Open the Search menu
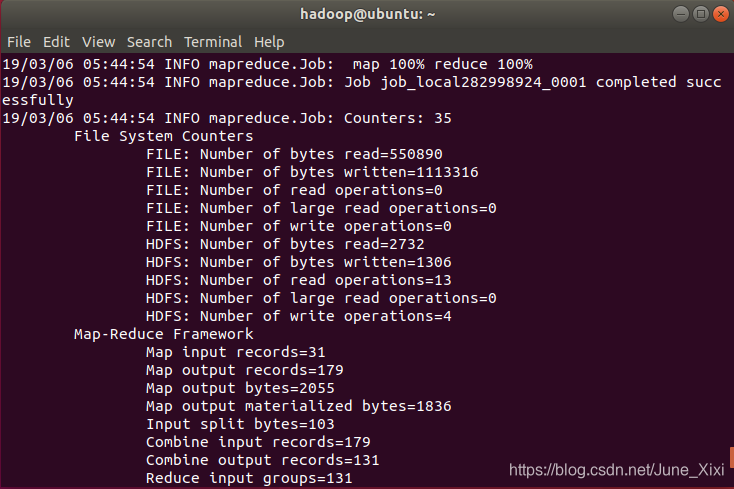The height and width of the screenshot is (489, 734). point(149,42)
